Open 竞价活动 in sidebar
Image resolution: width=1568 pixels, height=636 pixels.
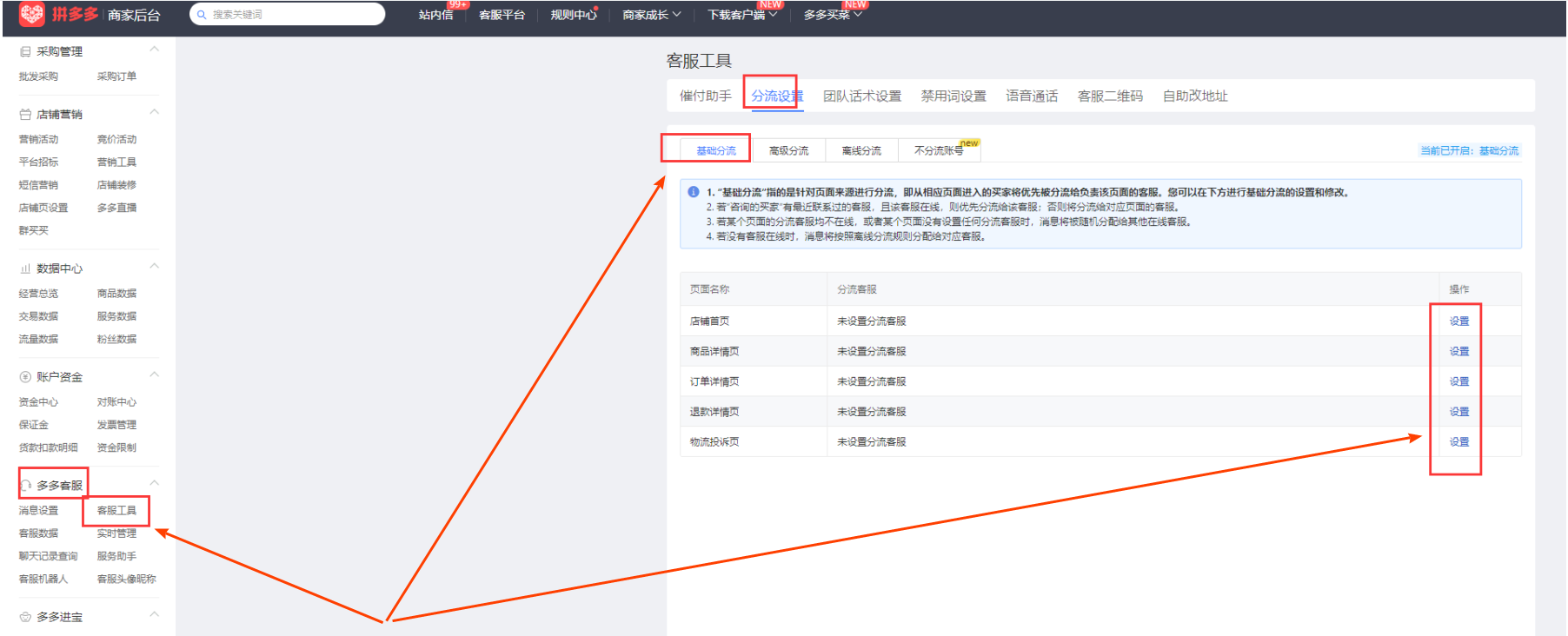116,140
